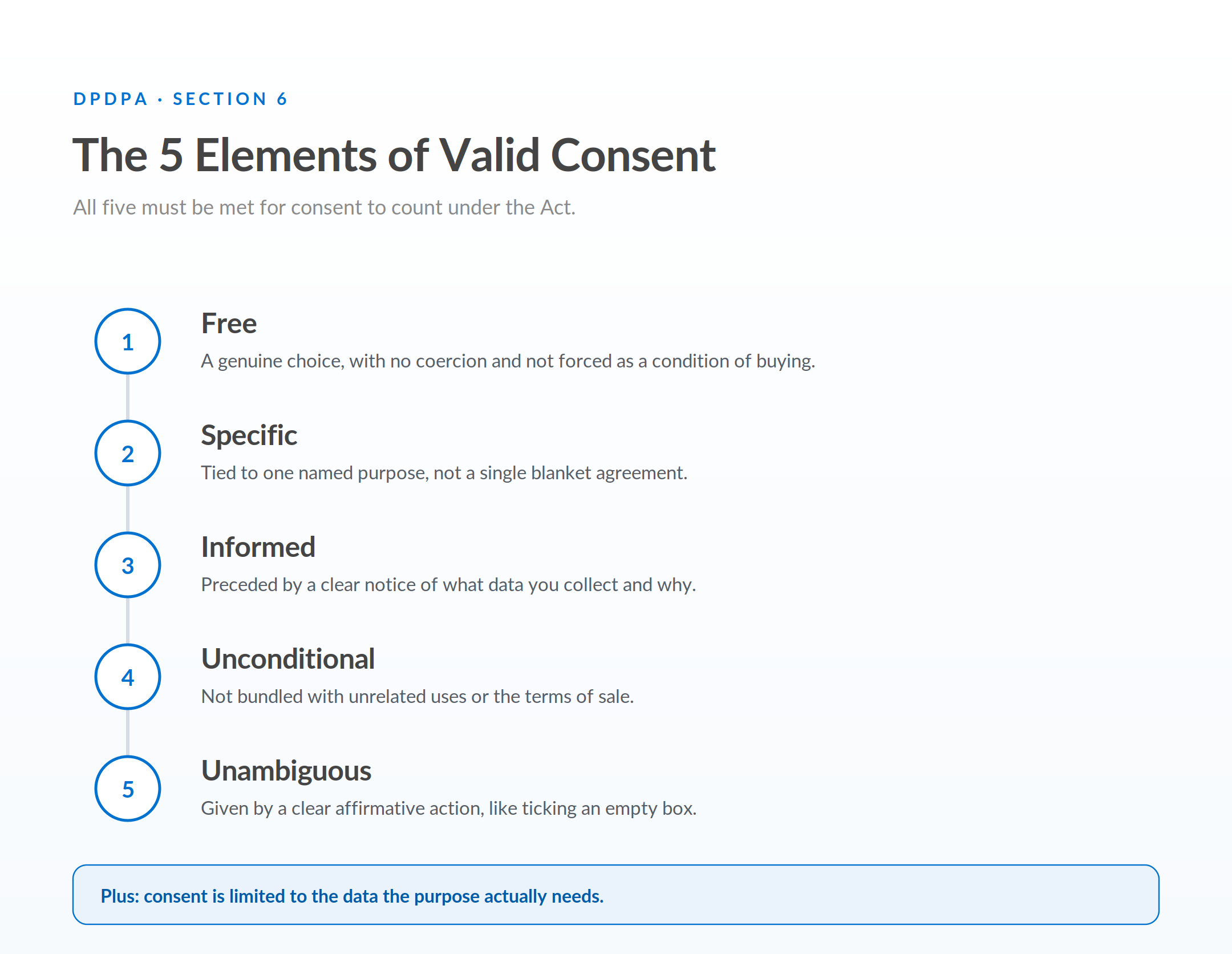Image resolution: width=1232 pixels, height=954 pixels.
Task: Select the circle labeled 4
Action: 128,677
